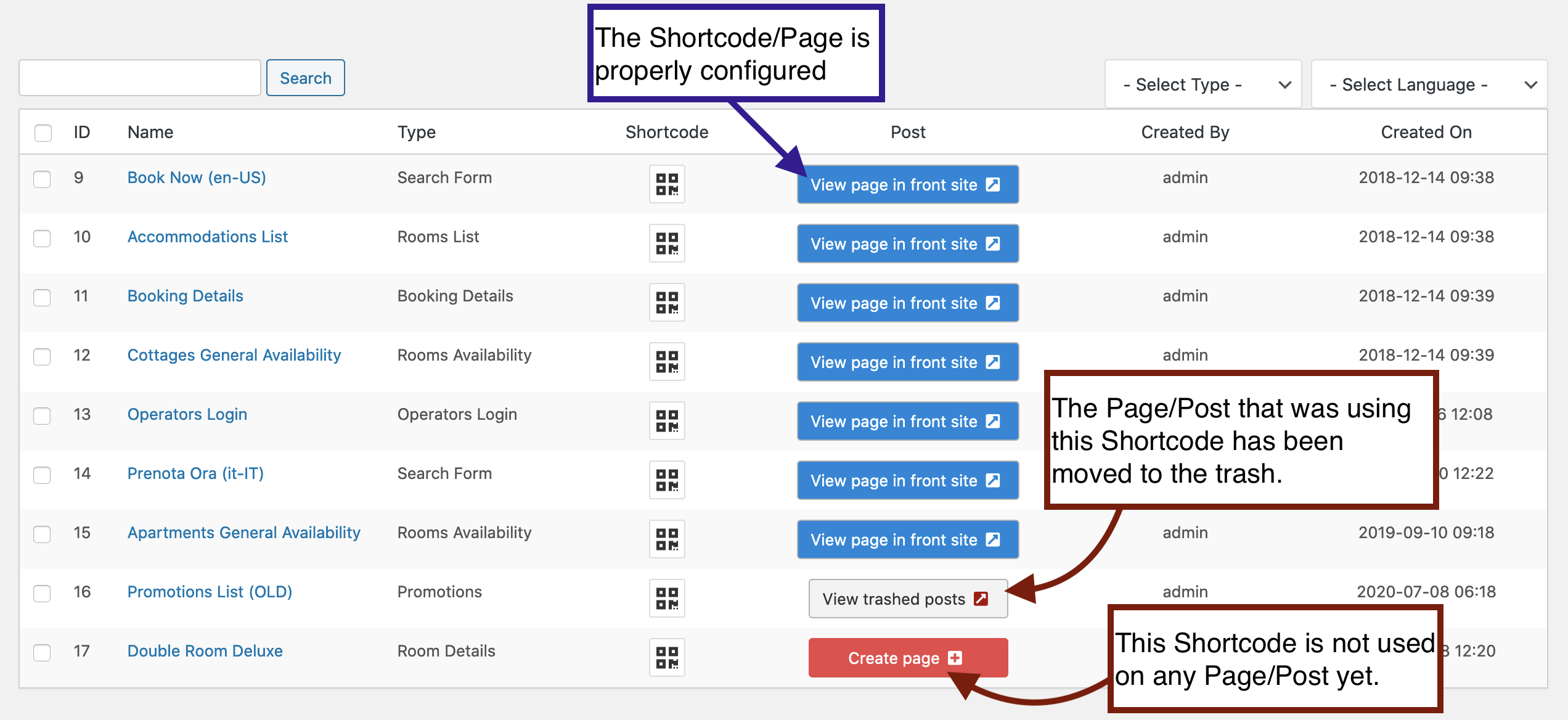Viewport: 1568px width, 720px height.
Task: Click the red Create page button
Action: (x=908, y=658)
